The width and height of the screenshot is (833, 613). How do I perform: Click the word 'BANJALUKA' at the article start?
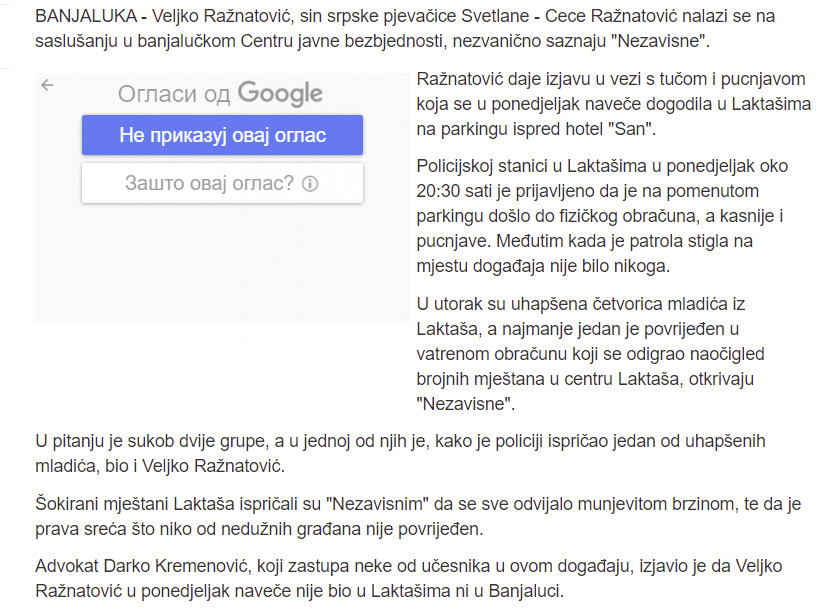coord(86,16)
